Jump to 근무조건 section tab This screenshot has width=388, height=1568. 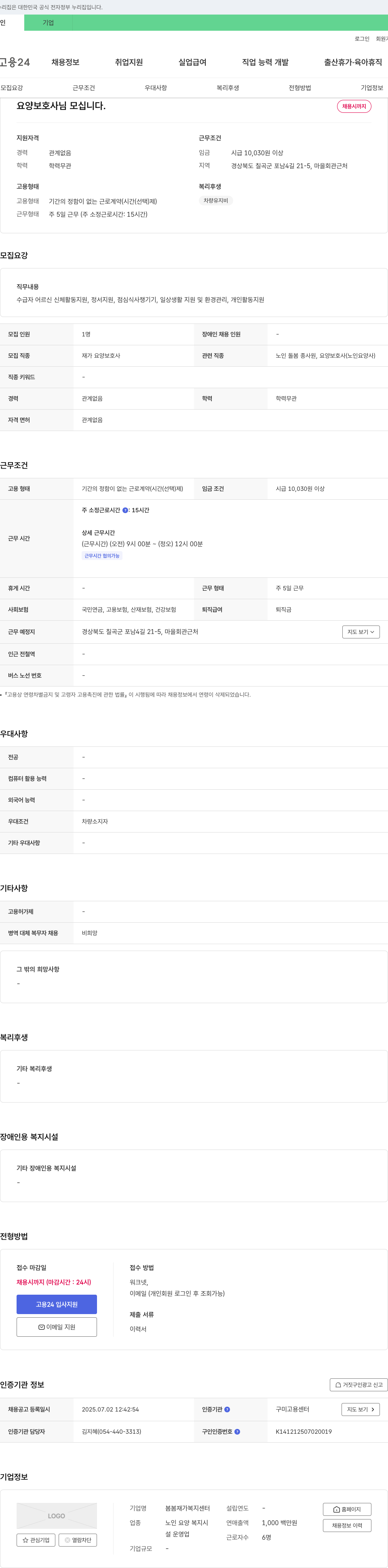point(84,88)
